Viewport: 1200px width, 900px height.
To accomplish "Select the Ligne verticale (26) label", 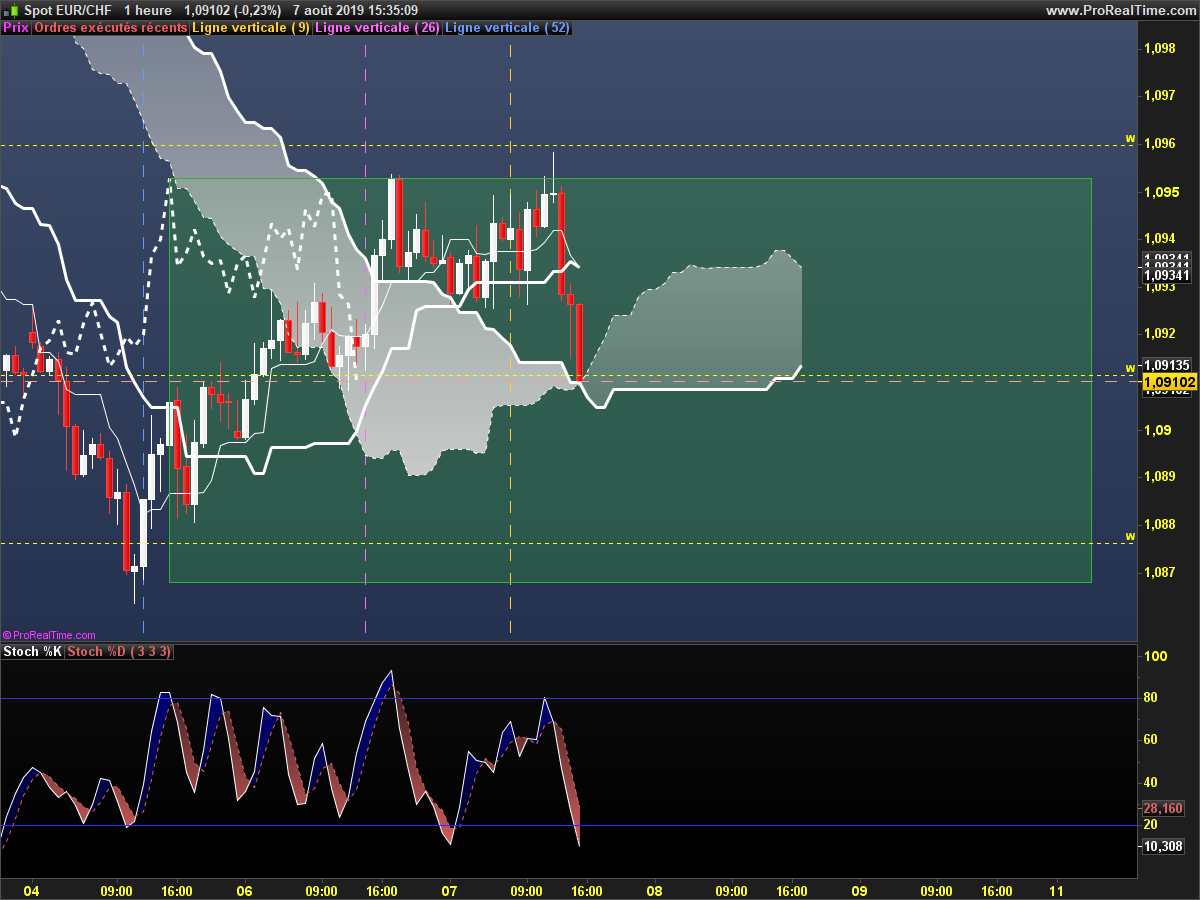I will (377, 28).
